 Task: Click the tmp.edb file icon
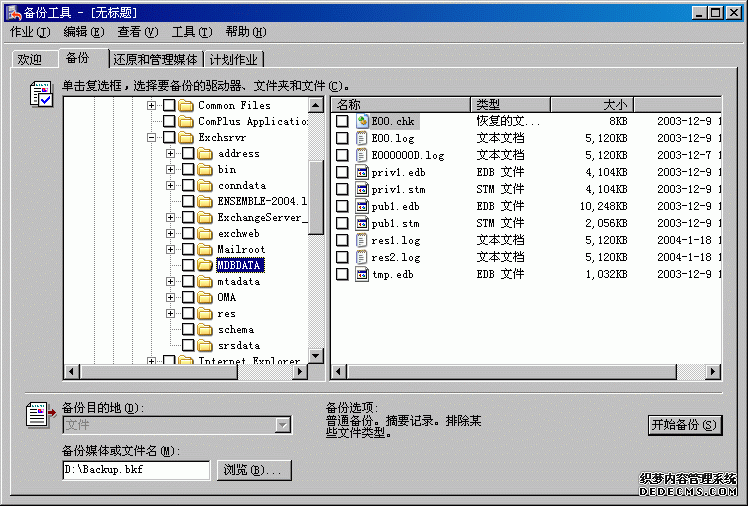tap(362, 274)
